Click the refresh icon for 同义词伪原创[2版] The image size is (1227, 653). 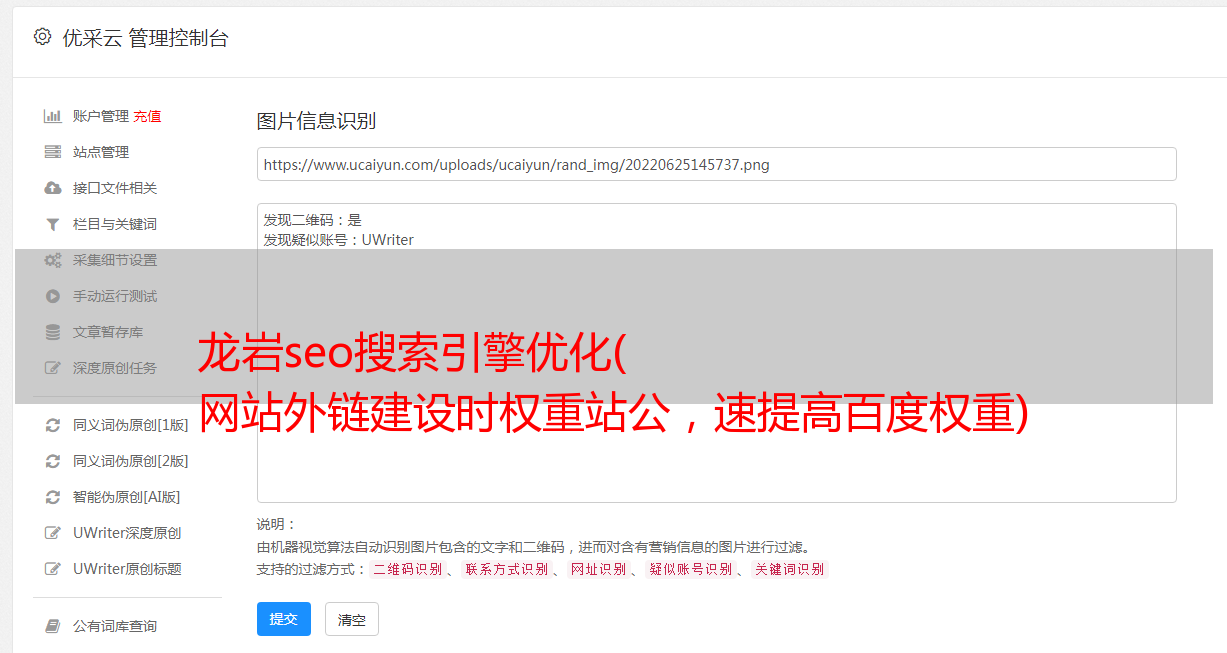52,461
